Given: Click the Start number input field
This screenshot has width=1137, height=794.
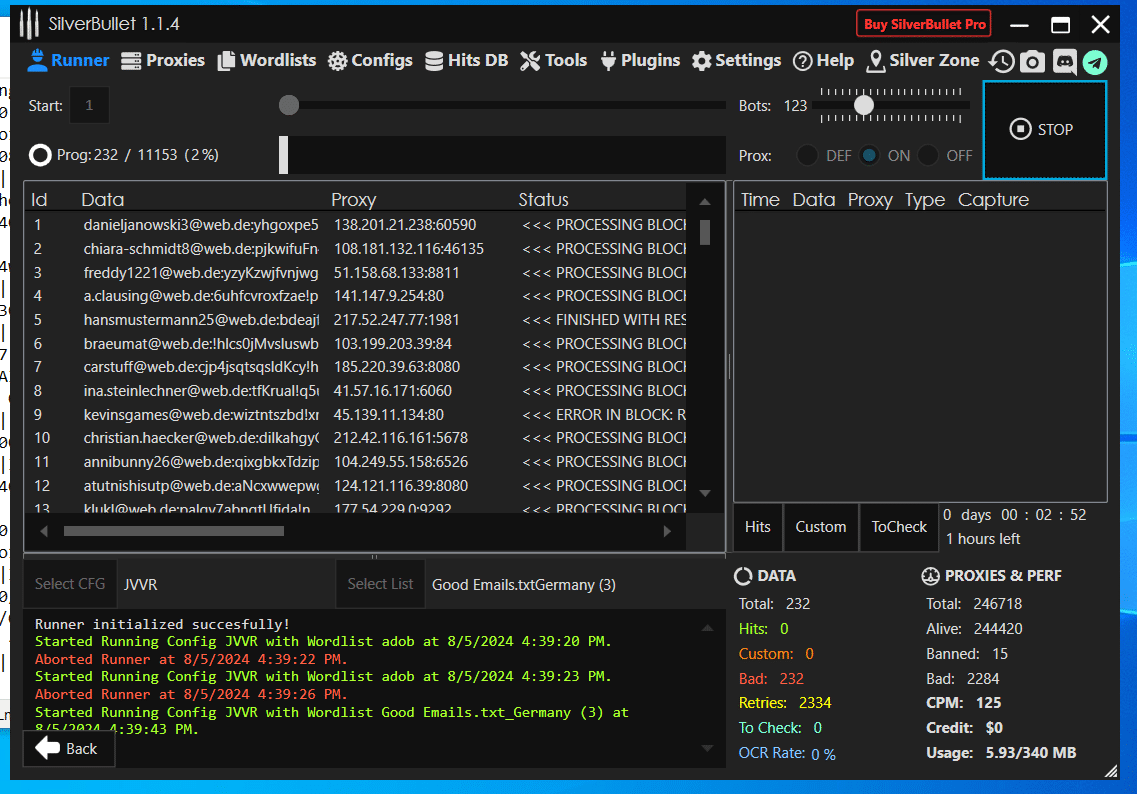Looking at the screenshot, I should click(90, 106).
